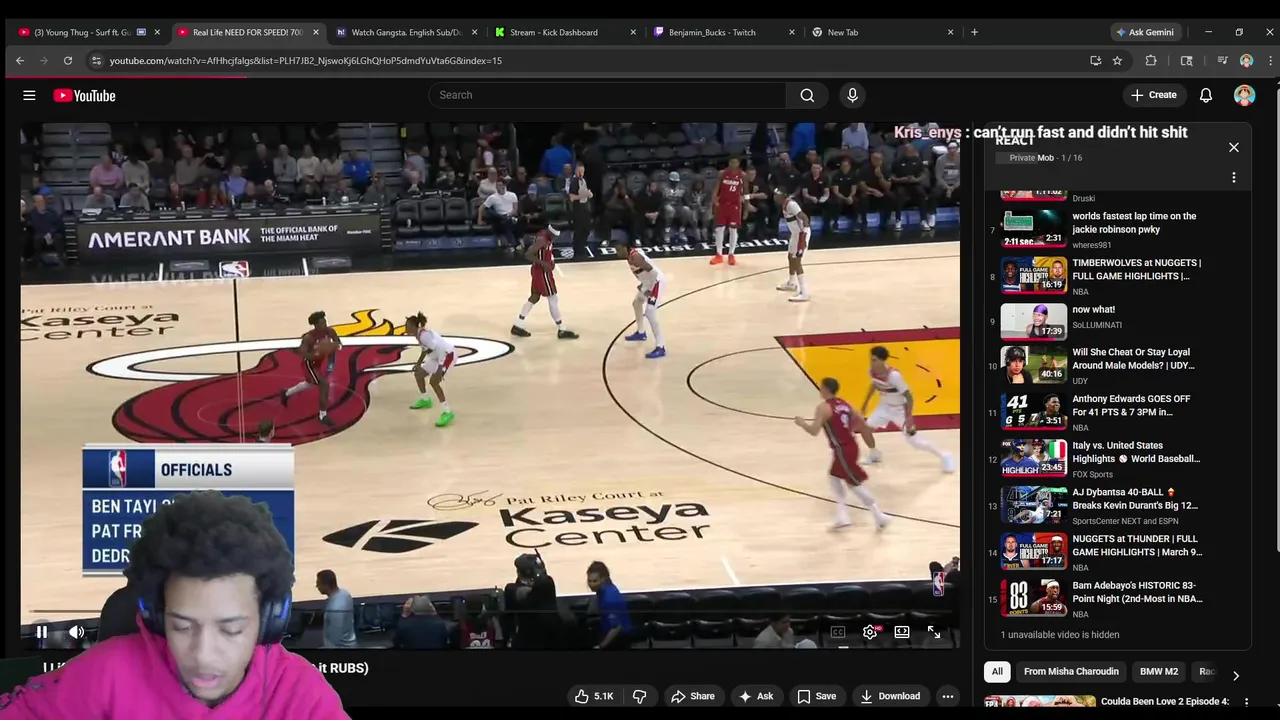Image resolution: width=1280 pixels, height=720 pixels.
Task: Go back with the browser back arrow
Action: [x=20, y=61]
